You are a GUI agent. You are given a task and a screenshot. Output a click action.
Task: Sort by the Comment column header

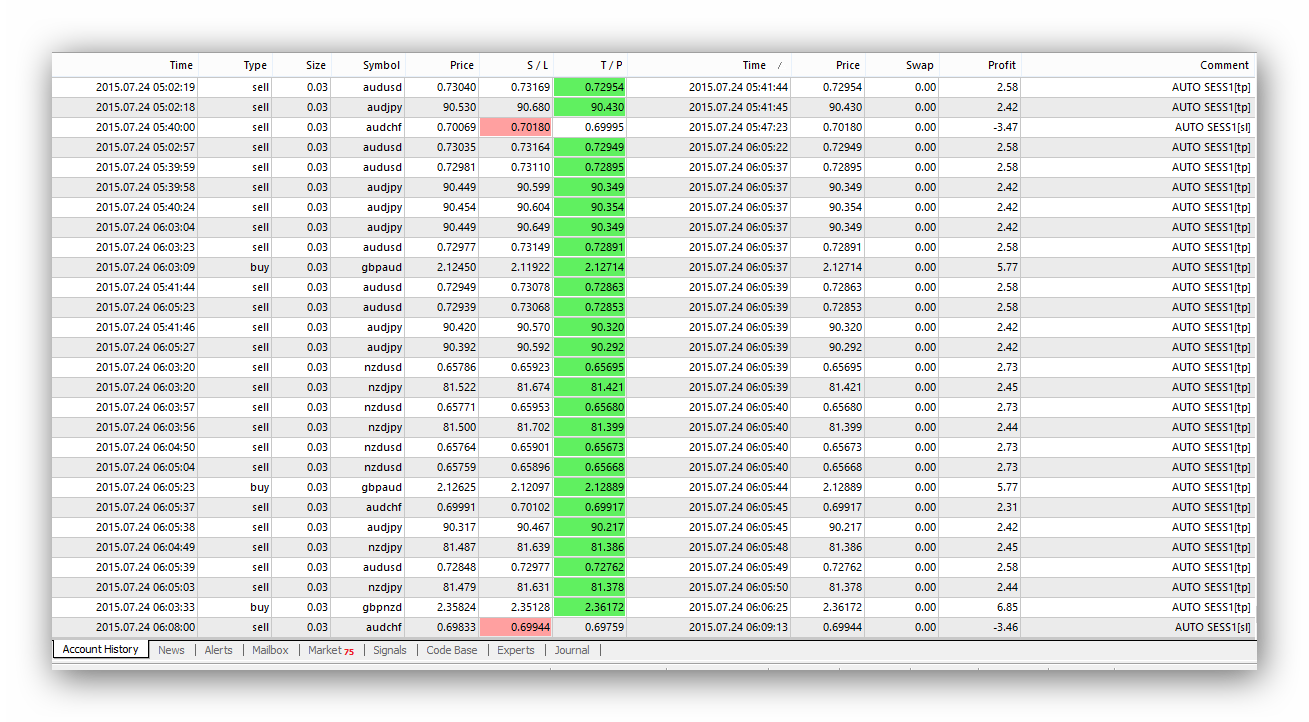click(x=1138, y=65)
